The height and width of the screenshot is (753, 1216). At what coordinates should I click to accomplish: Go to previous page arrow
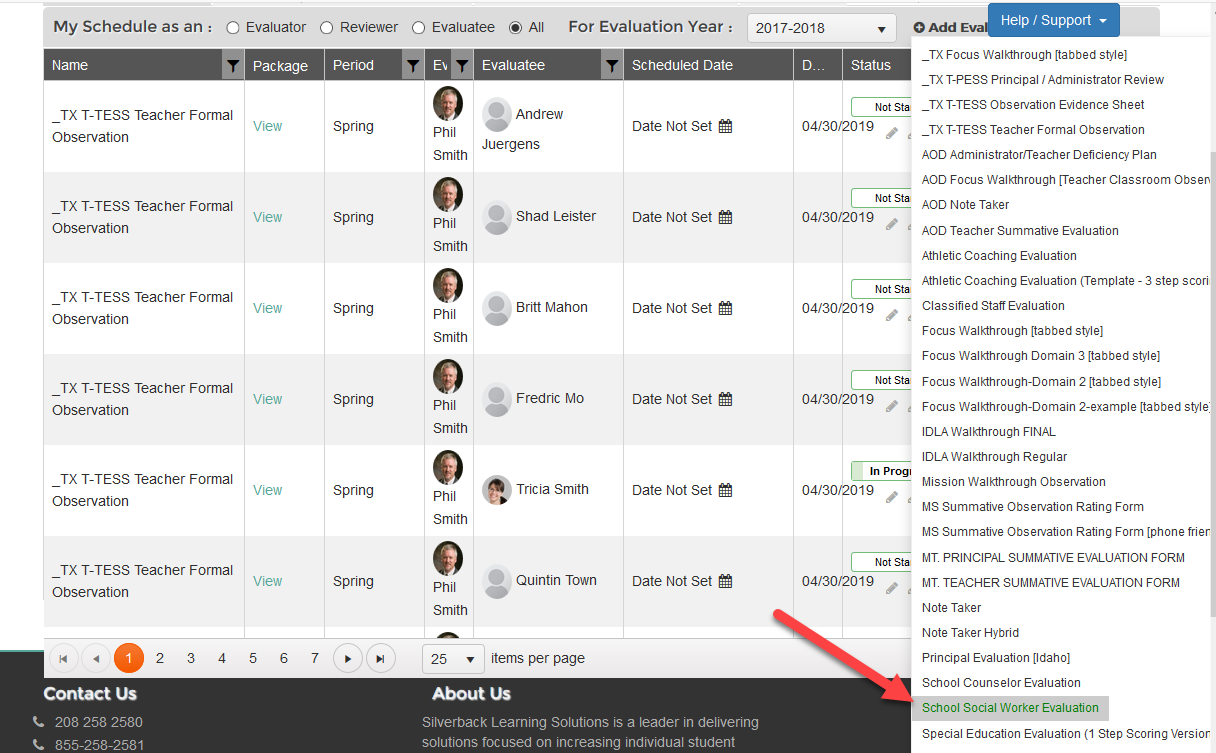(96, 658)
